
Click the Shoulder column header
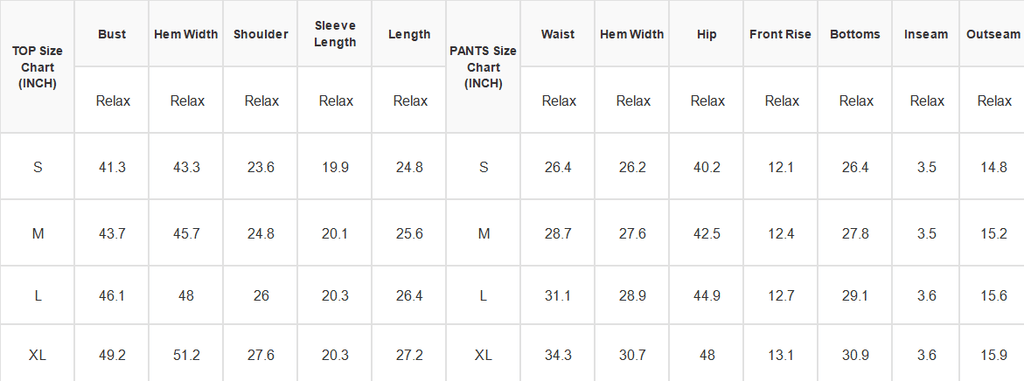261,33
